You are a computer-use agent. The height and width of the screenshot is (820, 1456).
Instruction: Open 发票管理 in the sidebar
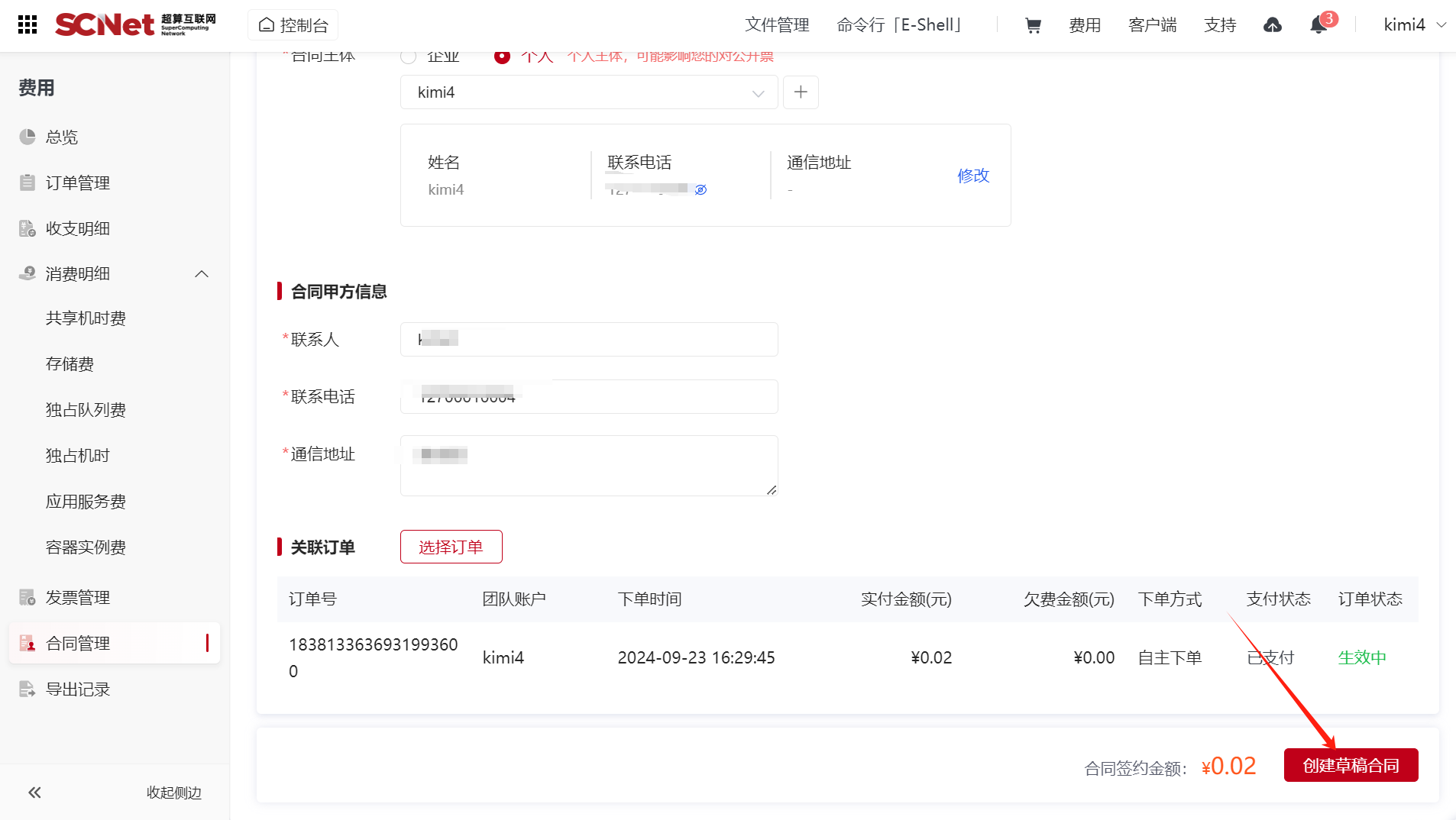point(77,597)
